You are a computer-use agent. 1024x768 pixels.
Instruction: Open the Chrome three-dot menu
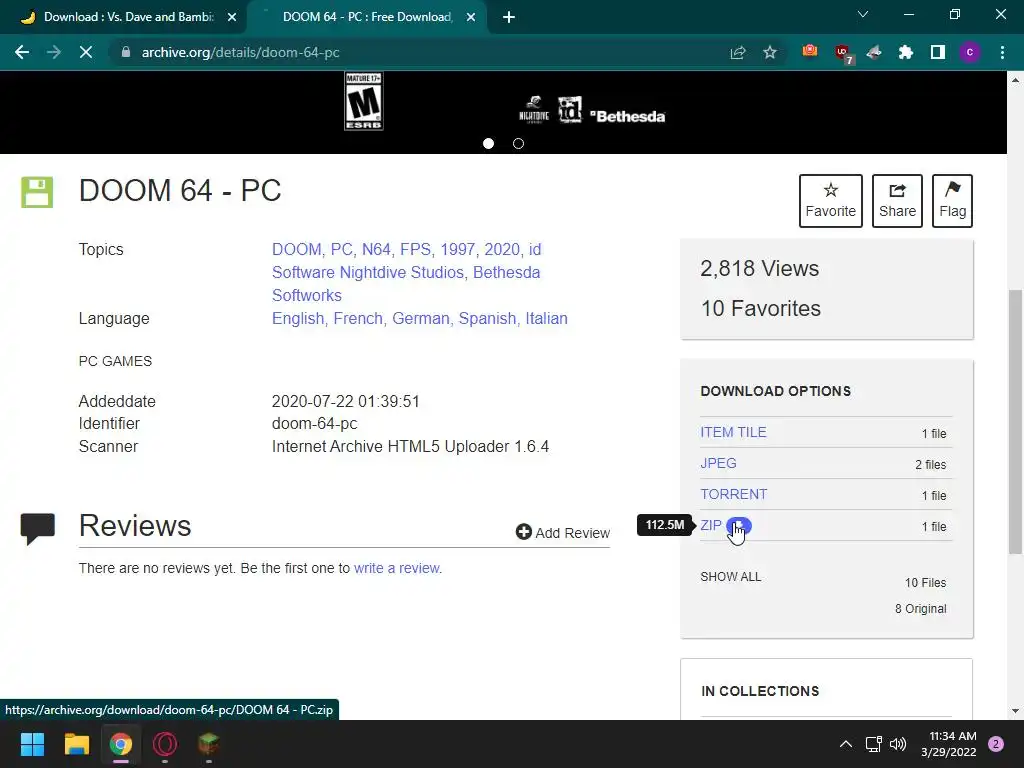click(x=1002, y=52)
